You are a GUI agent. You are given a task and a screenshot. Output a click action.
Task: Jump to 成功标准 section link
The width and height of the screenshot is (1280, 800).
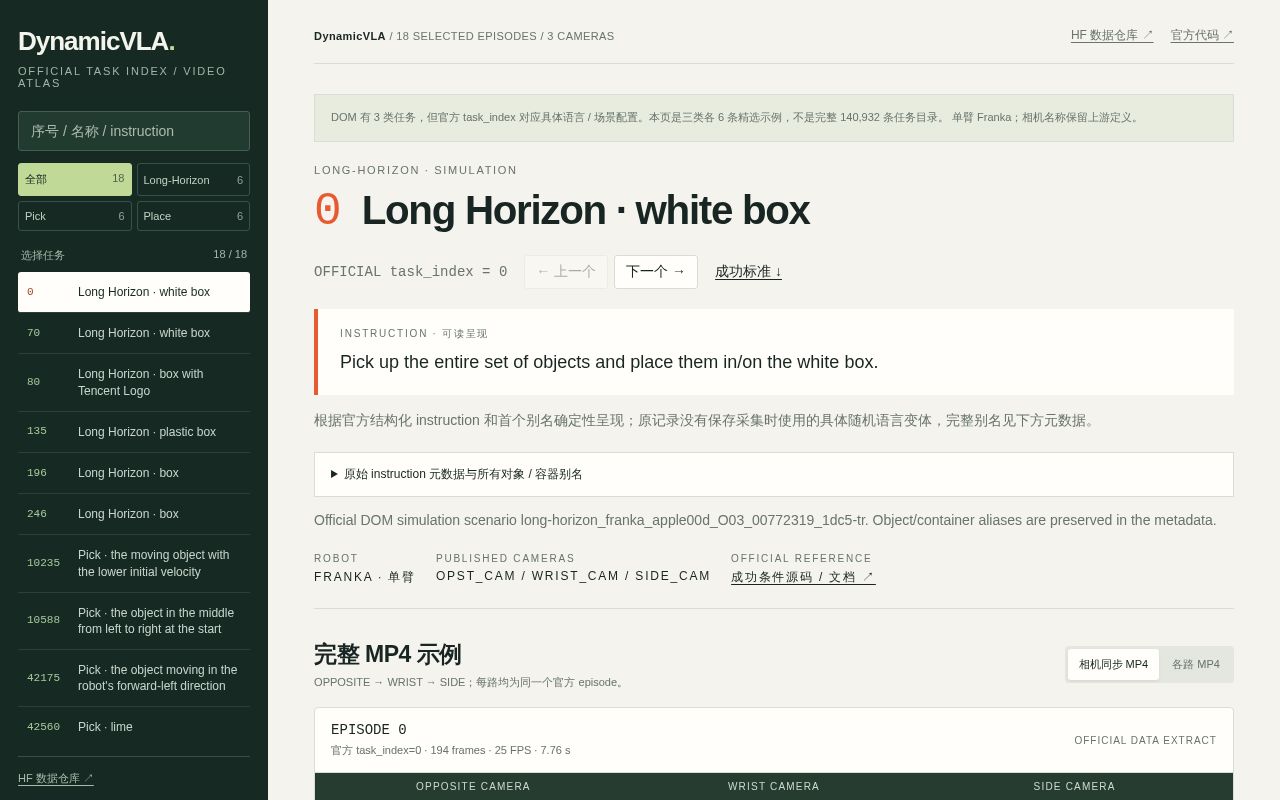[748, 272]
